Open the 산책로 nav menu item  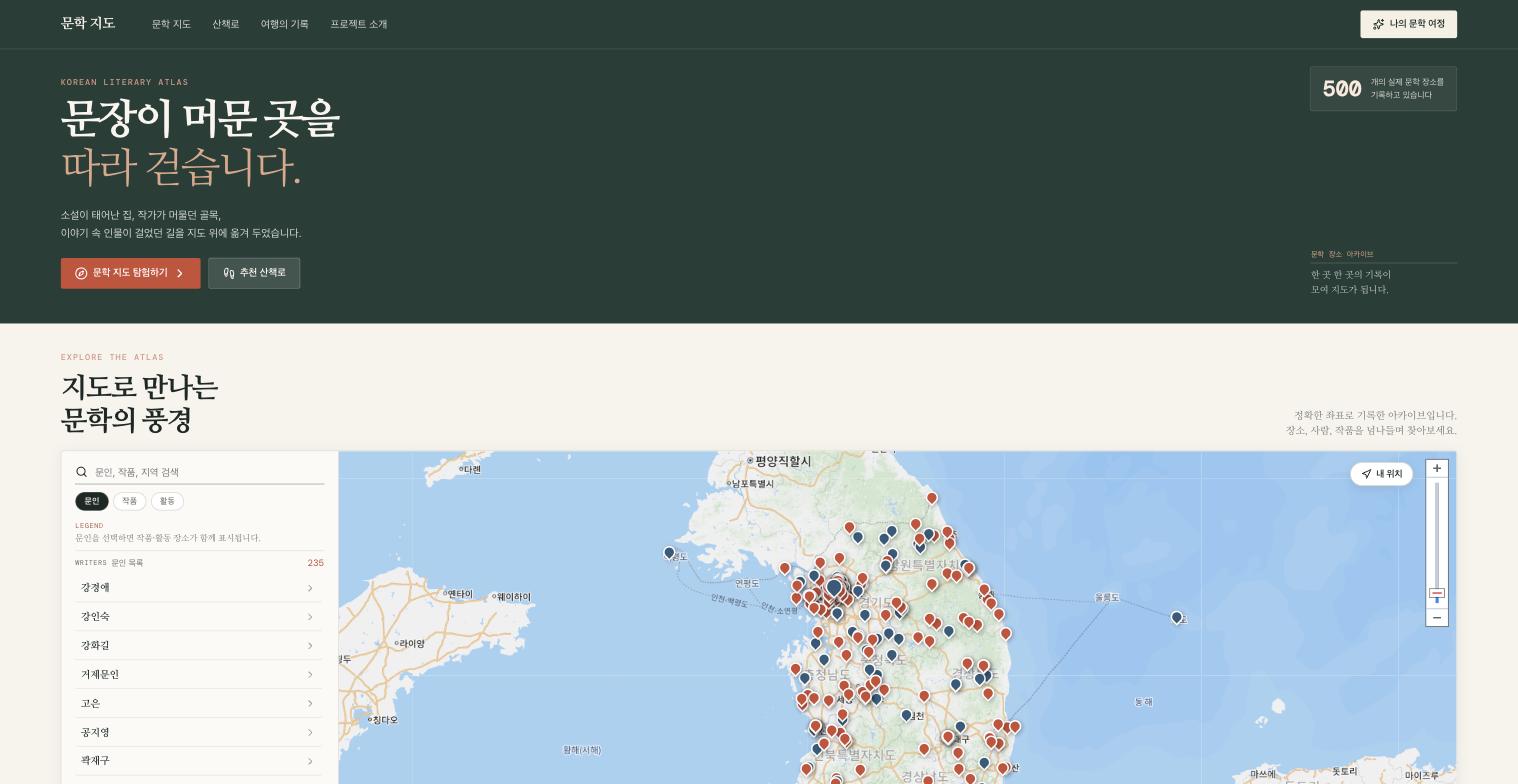(x=226, y=24)
